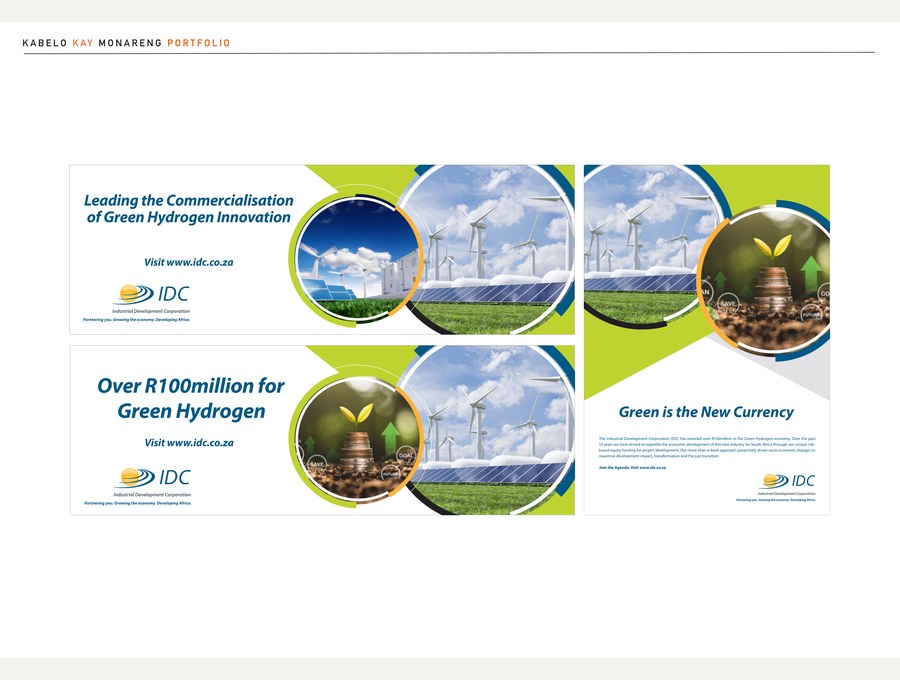900x680 pixels.
Task: Click the 'KABELO KAY MONARENG PORTFOLIO' header
Action: pyautogui.click(x=126, y=43)
